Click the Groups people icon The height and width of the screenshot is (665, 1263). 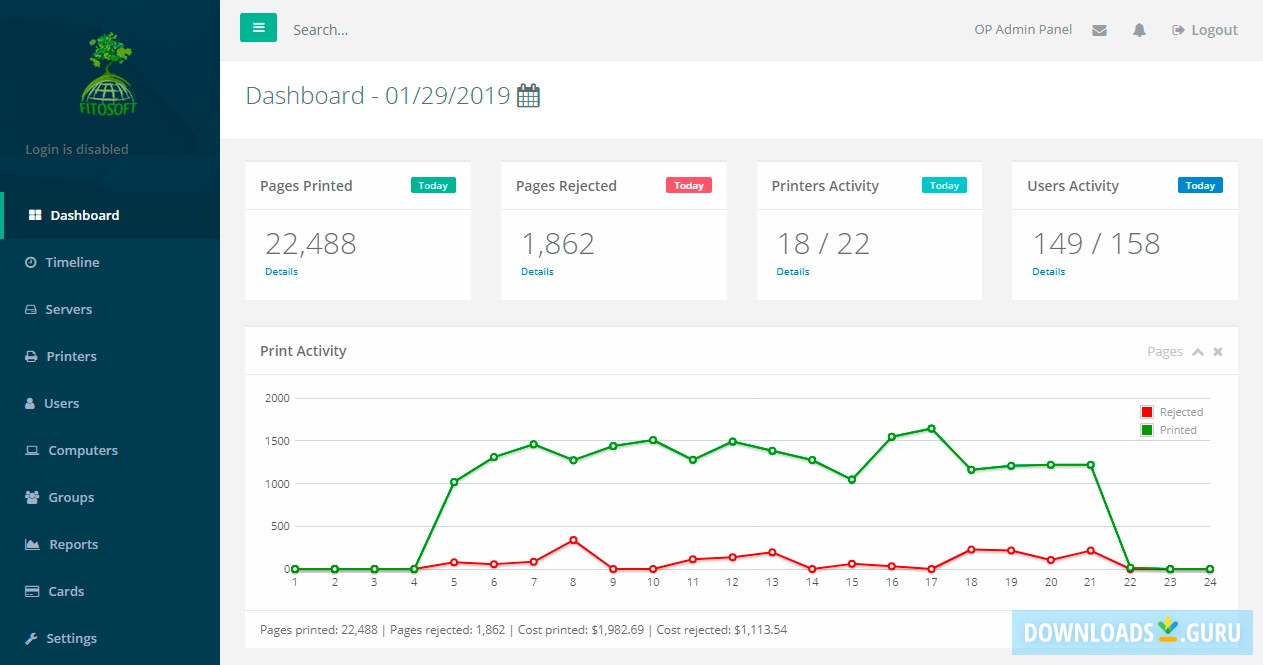pyautogui.click(x=32, y=497)
